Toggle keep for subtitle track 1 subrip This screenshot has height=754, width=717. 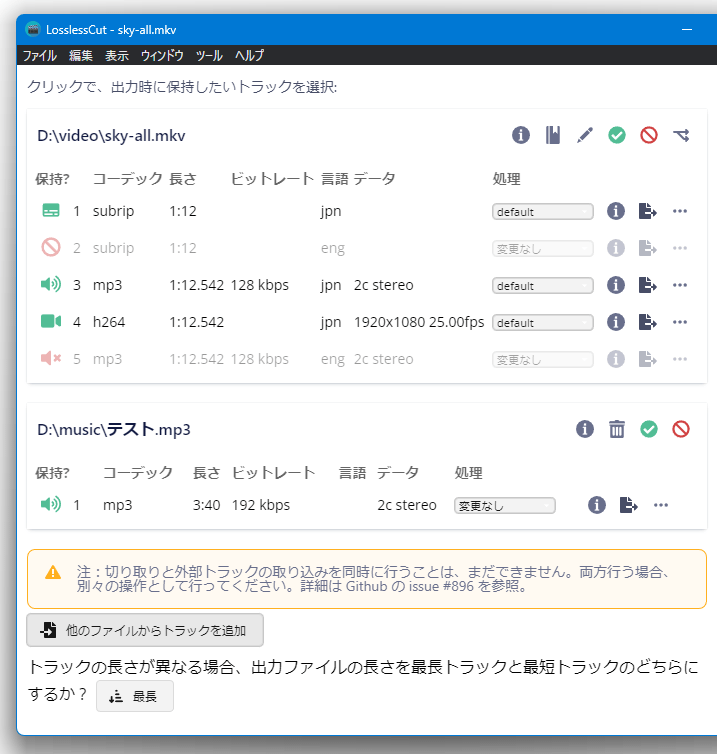tap(51, 211)
